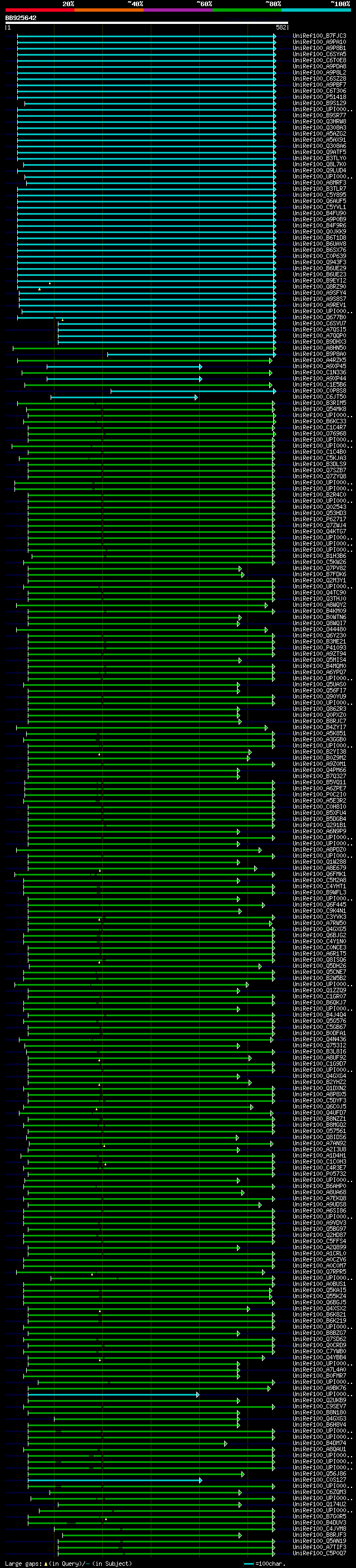
Task: Select label UniRef100_B9SR77
Action: click(319, 115)
